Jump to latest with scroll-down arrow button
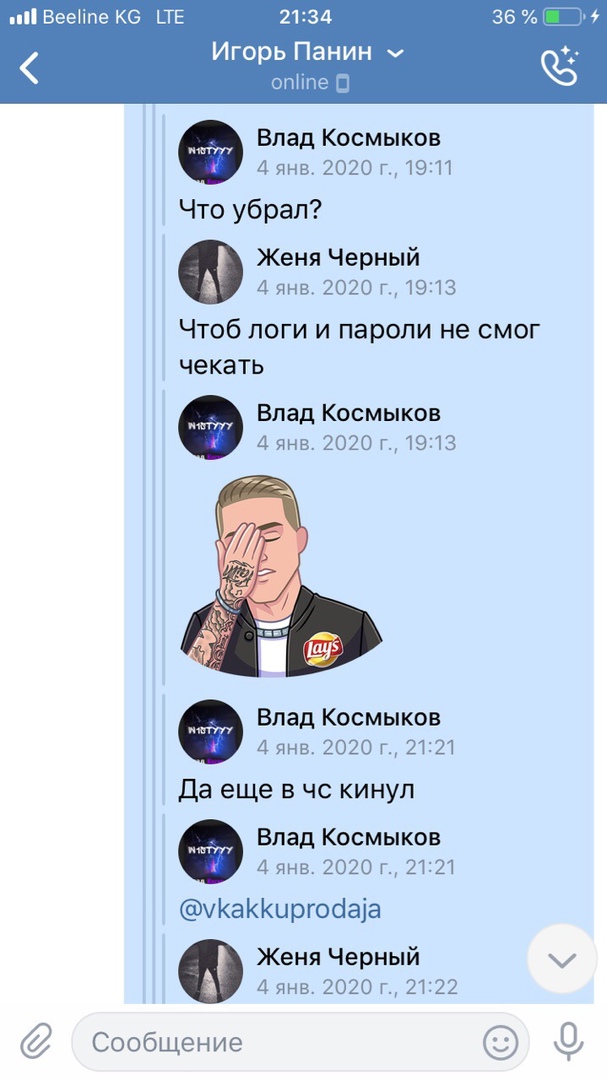Screen dimensions: 607x1080 point(562,959)
